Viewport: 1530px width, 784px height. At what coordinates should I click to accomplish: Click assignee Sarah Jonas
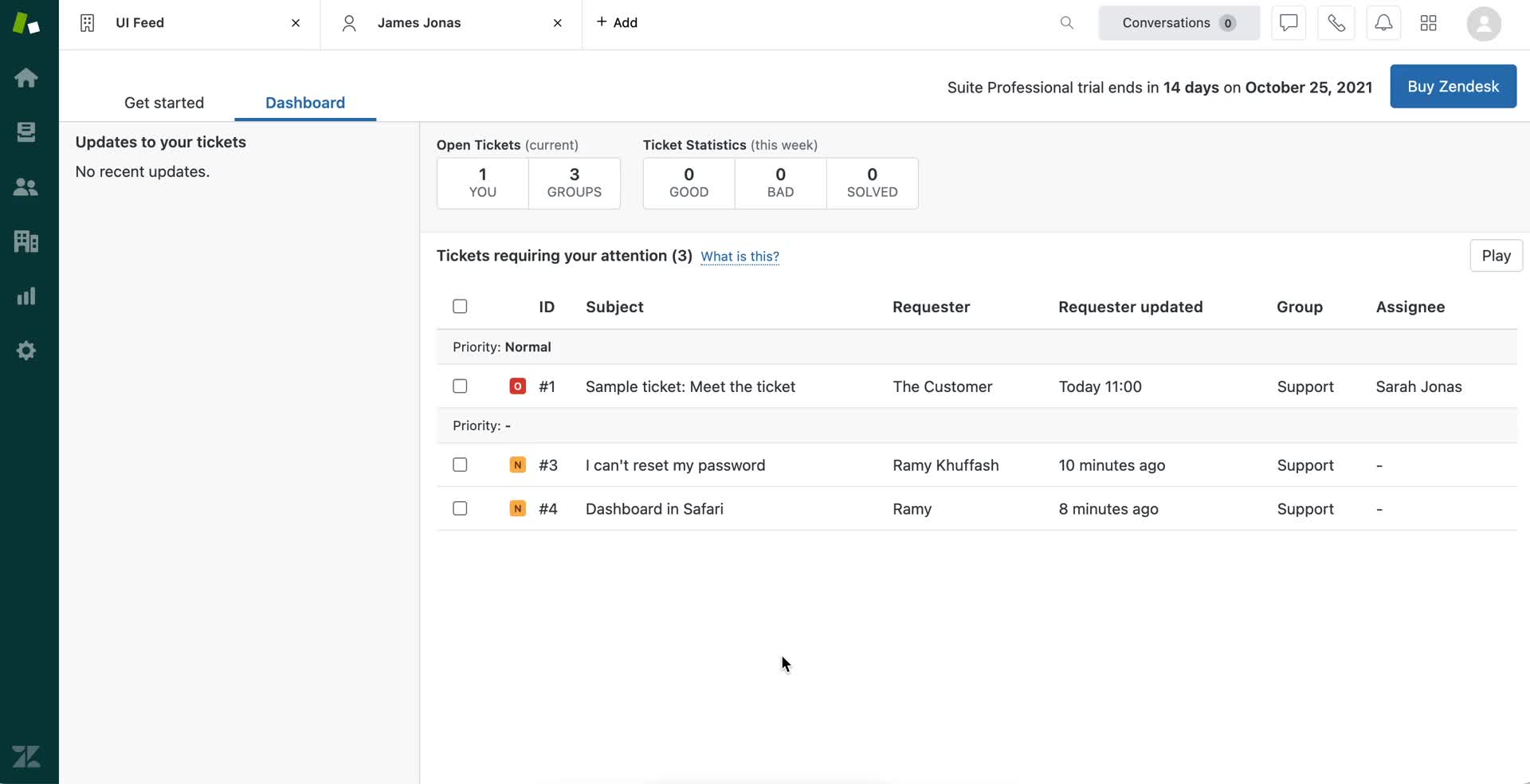click(x=1418, y=386)
